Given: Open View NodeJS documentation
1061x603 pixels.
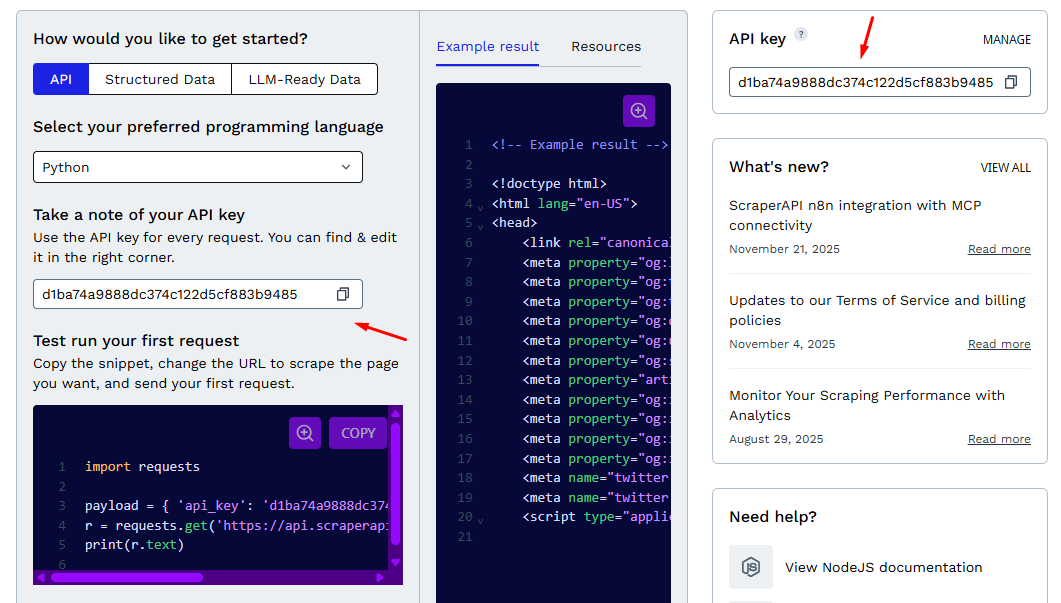Looking at the screenshot, I should [x=883, y=567].
